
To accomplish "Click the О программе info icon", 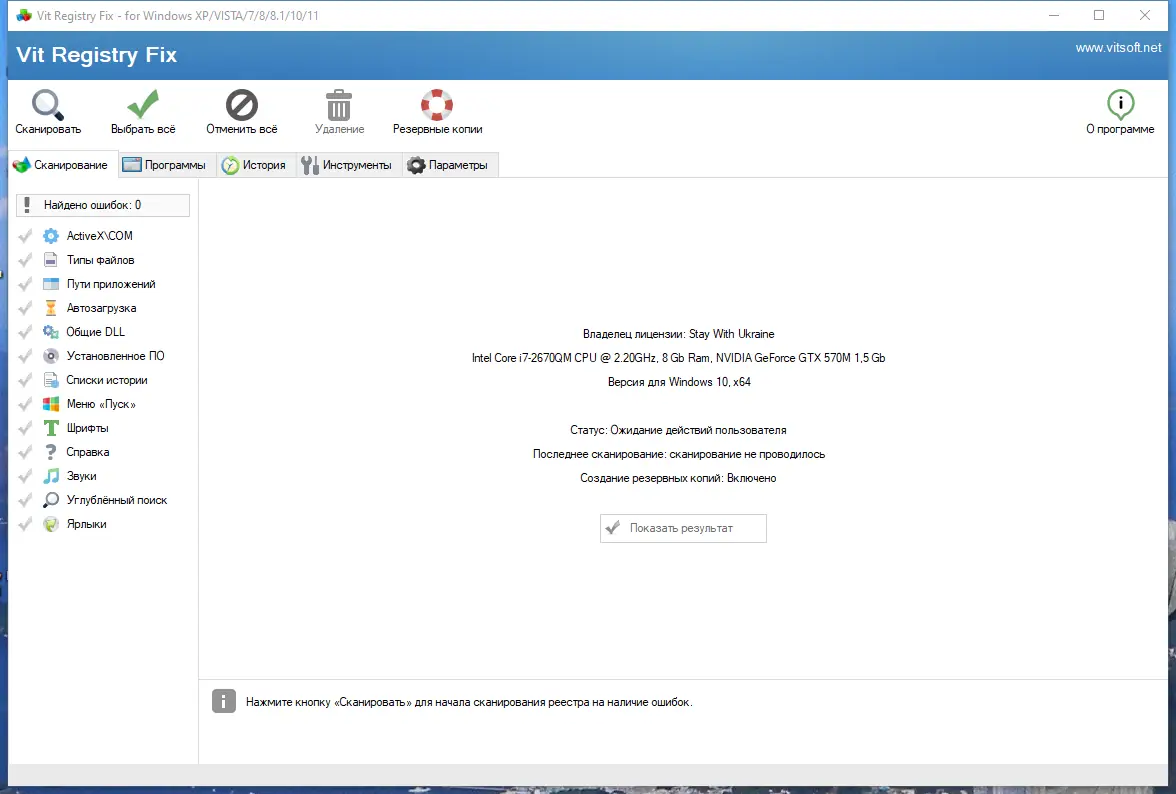I will click(x=1120, y=102).
